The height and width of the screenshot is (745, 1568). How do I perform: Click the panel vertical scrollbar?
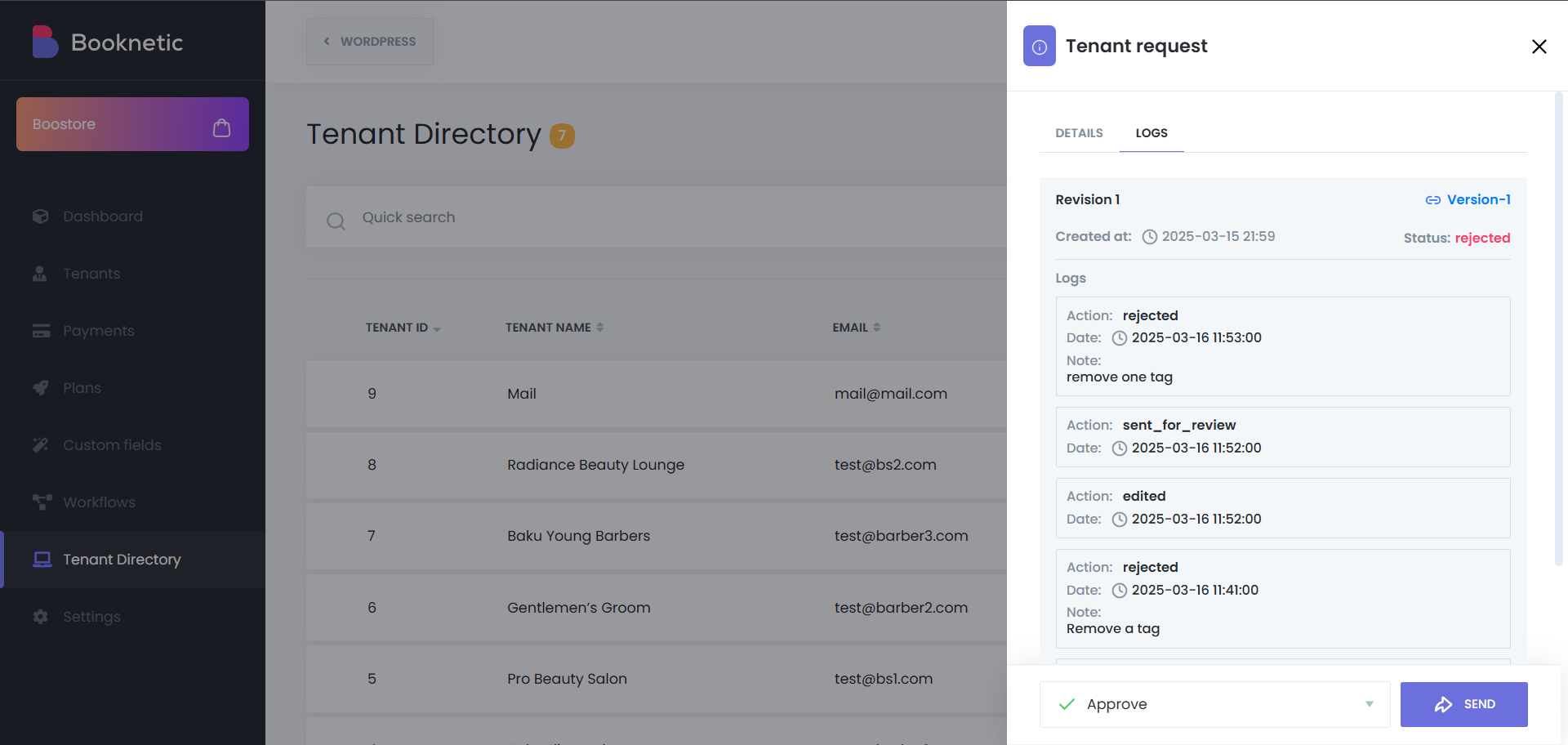[x=1558, y=328]
